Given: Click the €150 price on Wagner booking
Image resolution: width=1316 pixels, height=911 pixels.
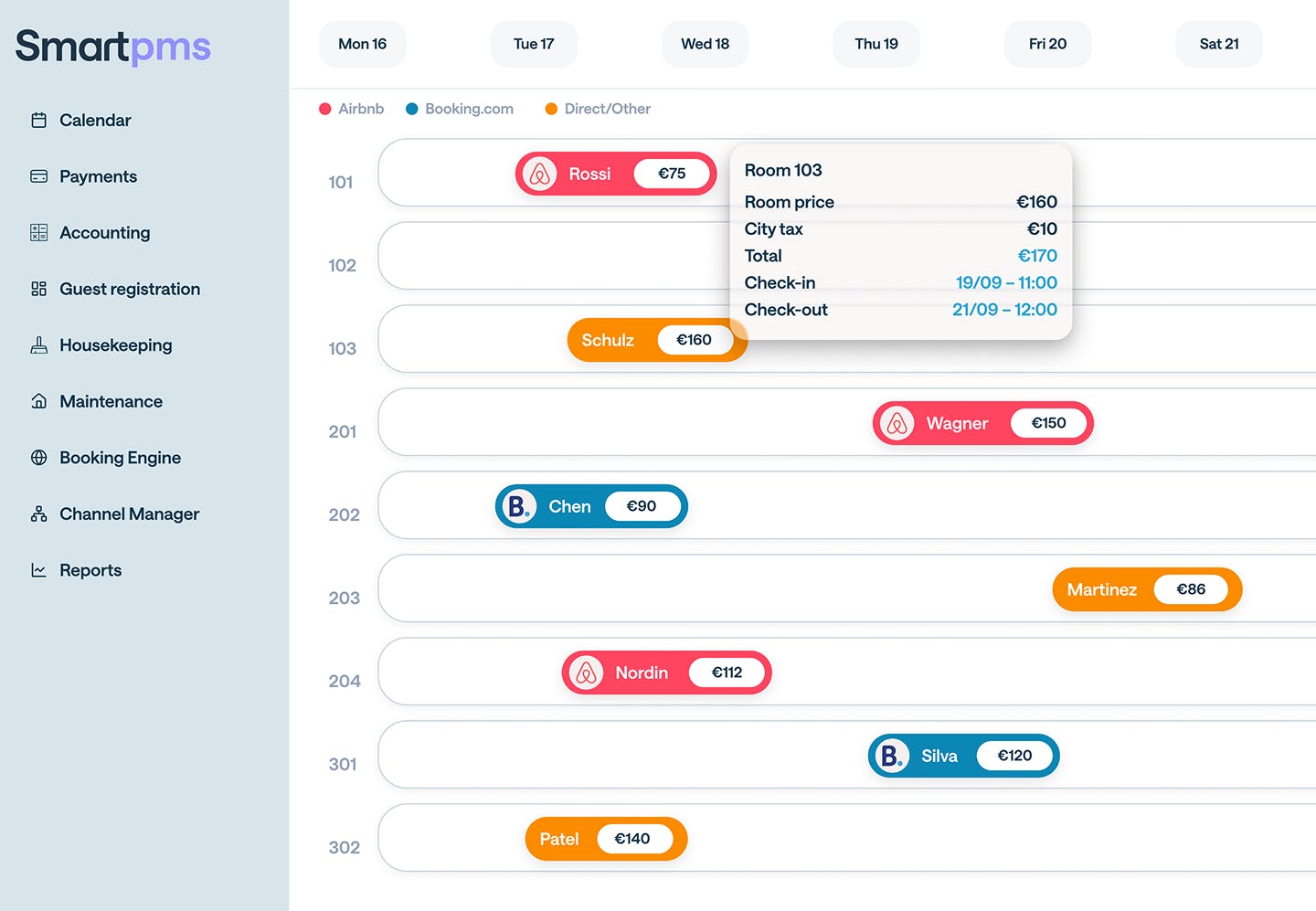Looking at the screenshot, I should click(1048, 423).
